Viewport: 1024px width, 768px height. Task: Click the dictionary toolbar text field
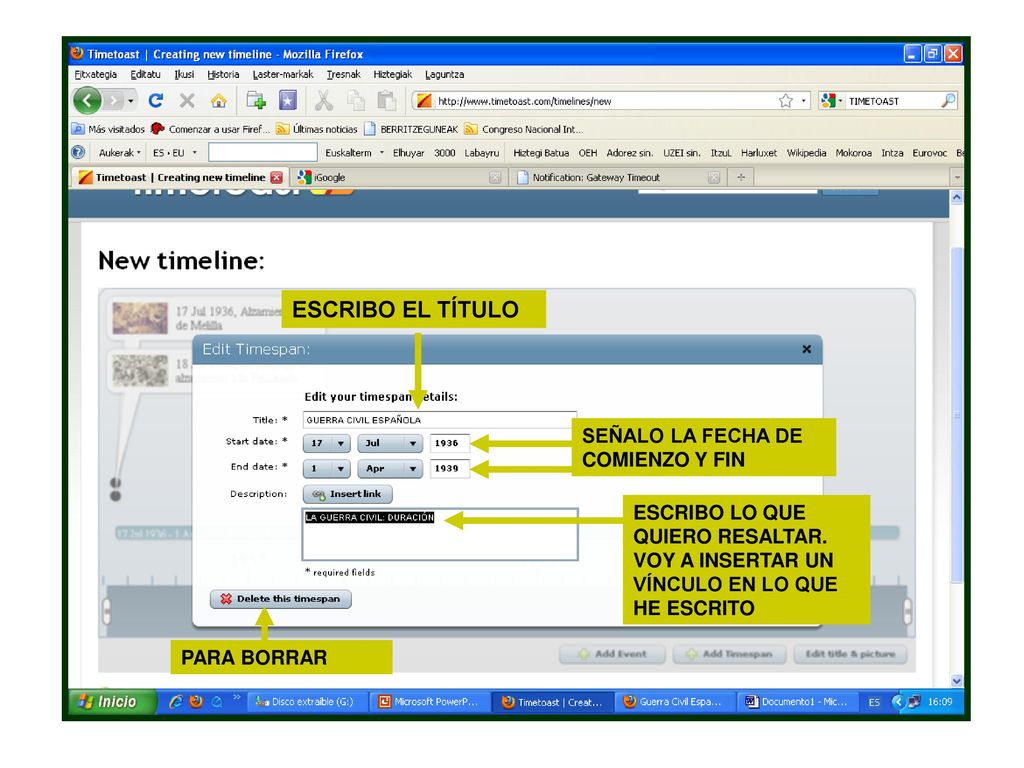click(263, 153)
